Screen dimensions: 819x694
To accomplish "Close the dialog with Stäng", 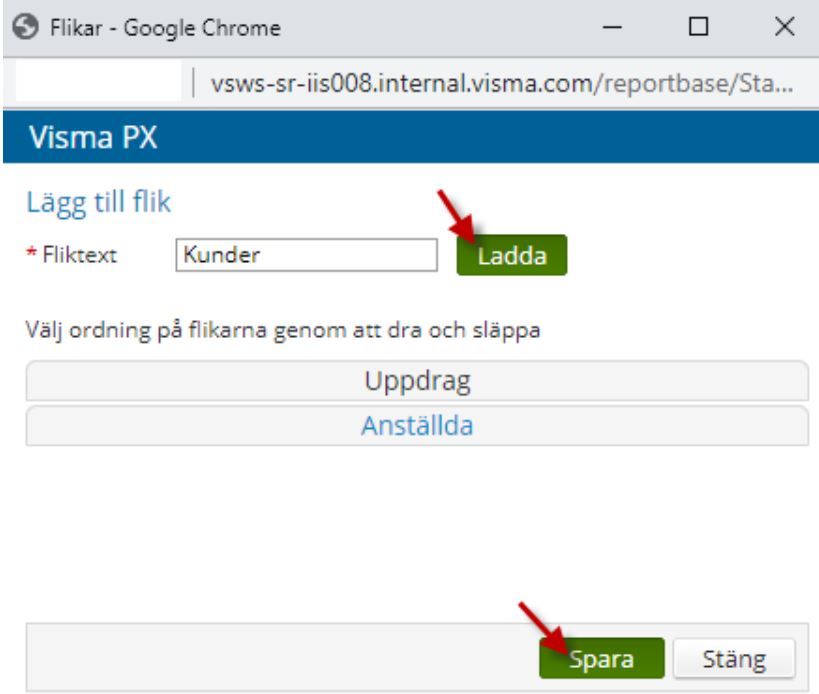I will tap(733, 659).
